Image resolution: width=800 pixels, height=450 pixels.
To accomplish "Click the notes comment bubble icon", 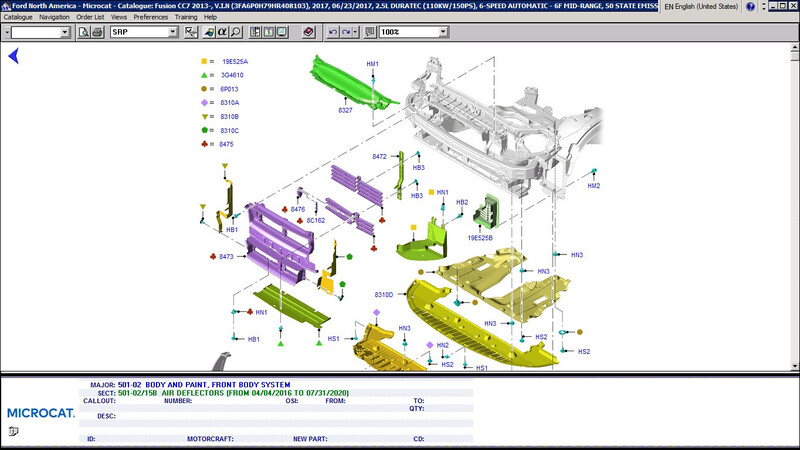I will tap(370, 32).
